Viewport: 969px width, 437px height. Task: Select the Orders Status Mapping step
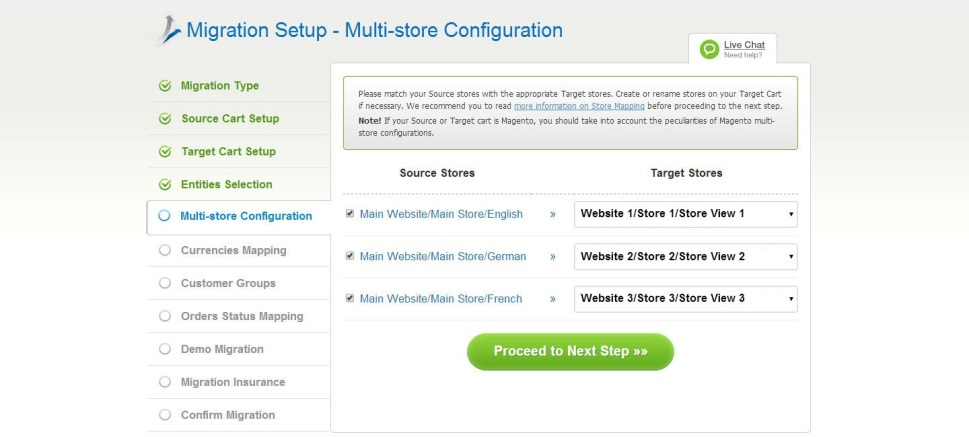(x=241, y=317)
